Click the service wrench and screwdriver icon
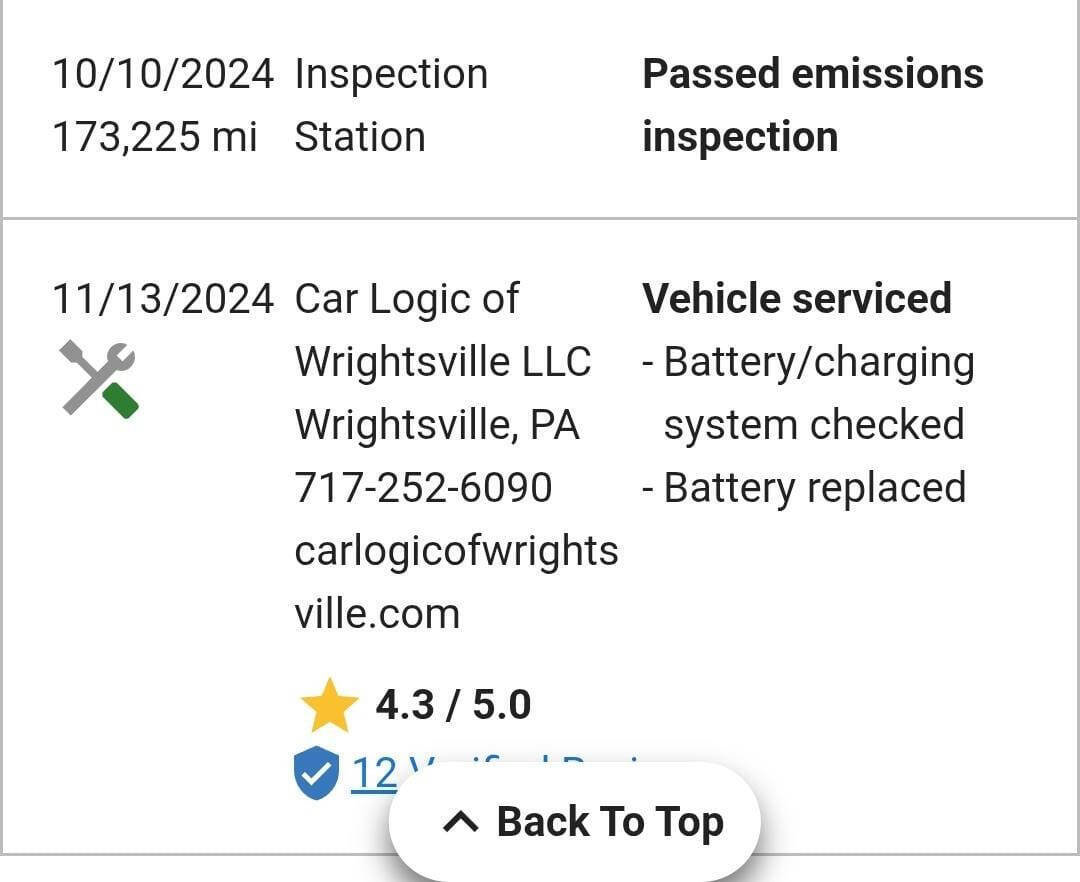This screenshot has width=1080, height=882. (99, 378)
